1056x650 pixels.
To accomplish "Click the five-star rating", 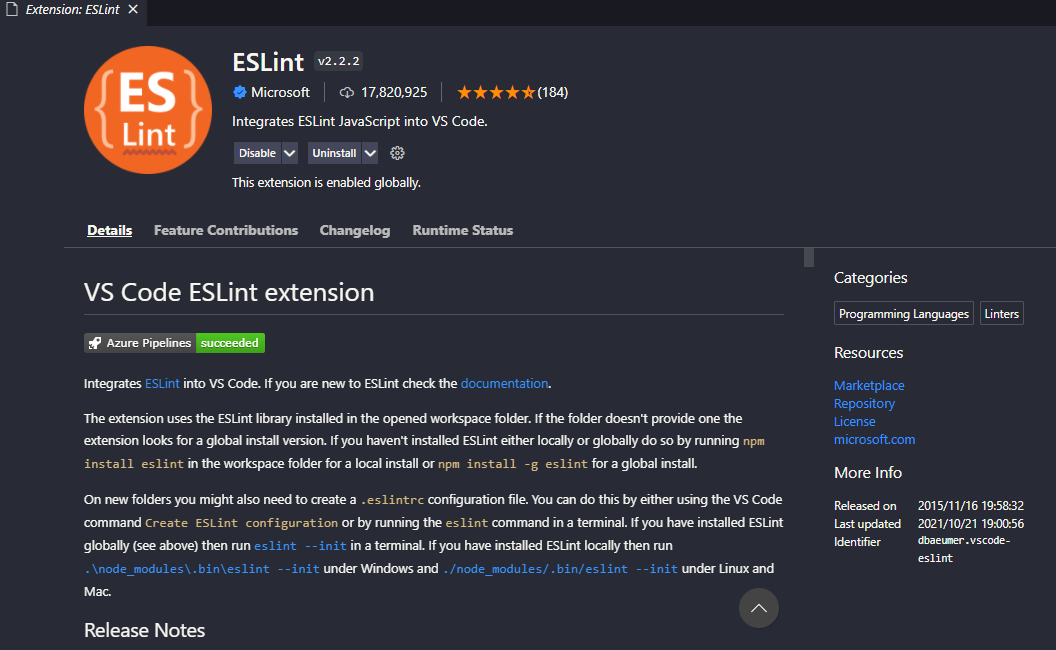I will click(496, 92).
